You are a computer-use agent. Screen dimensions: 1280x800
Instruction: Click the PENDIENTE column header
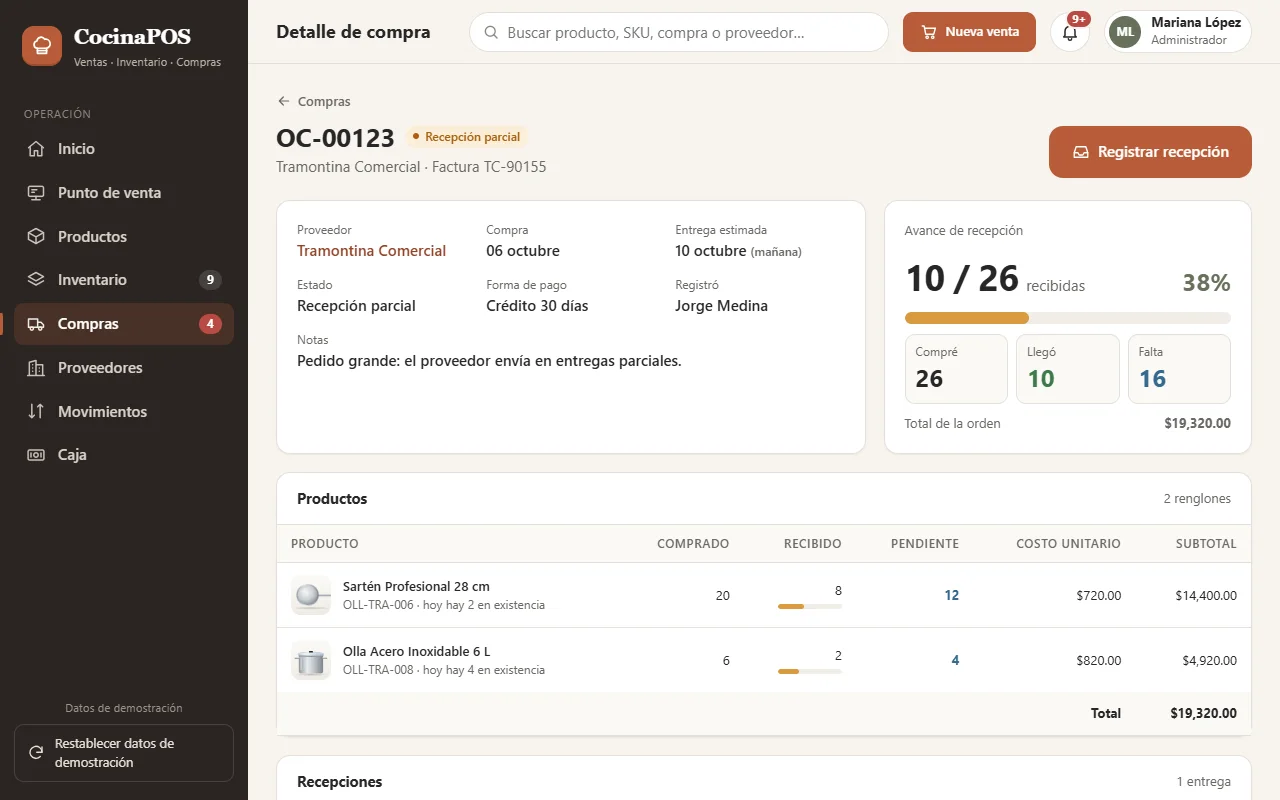click(925, 544)
